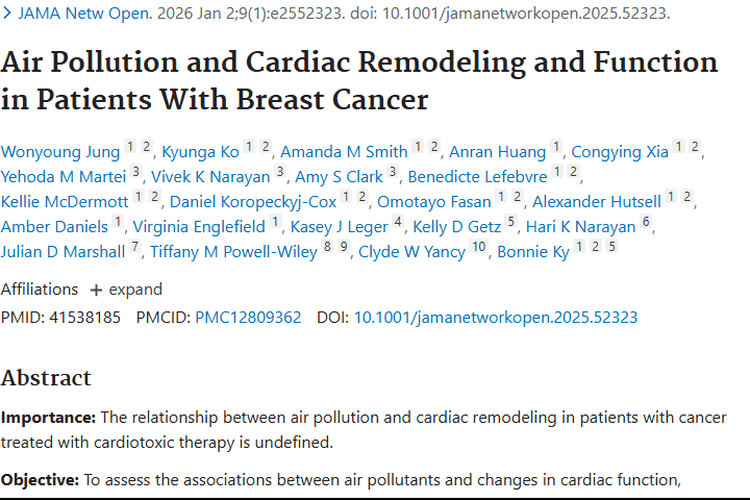The image size is (750, 500).
Task: Open the PMC12809362 full-text link
Action: (248, 318)
